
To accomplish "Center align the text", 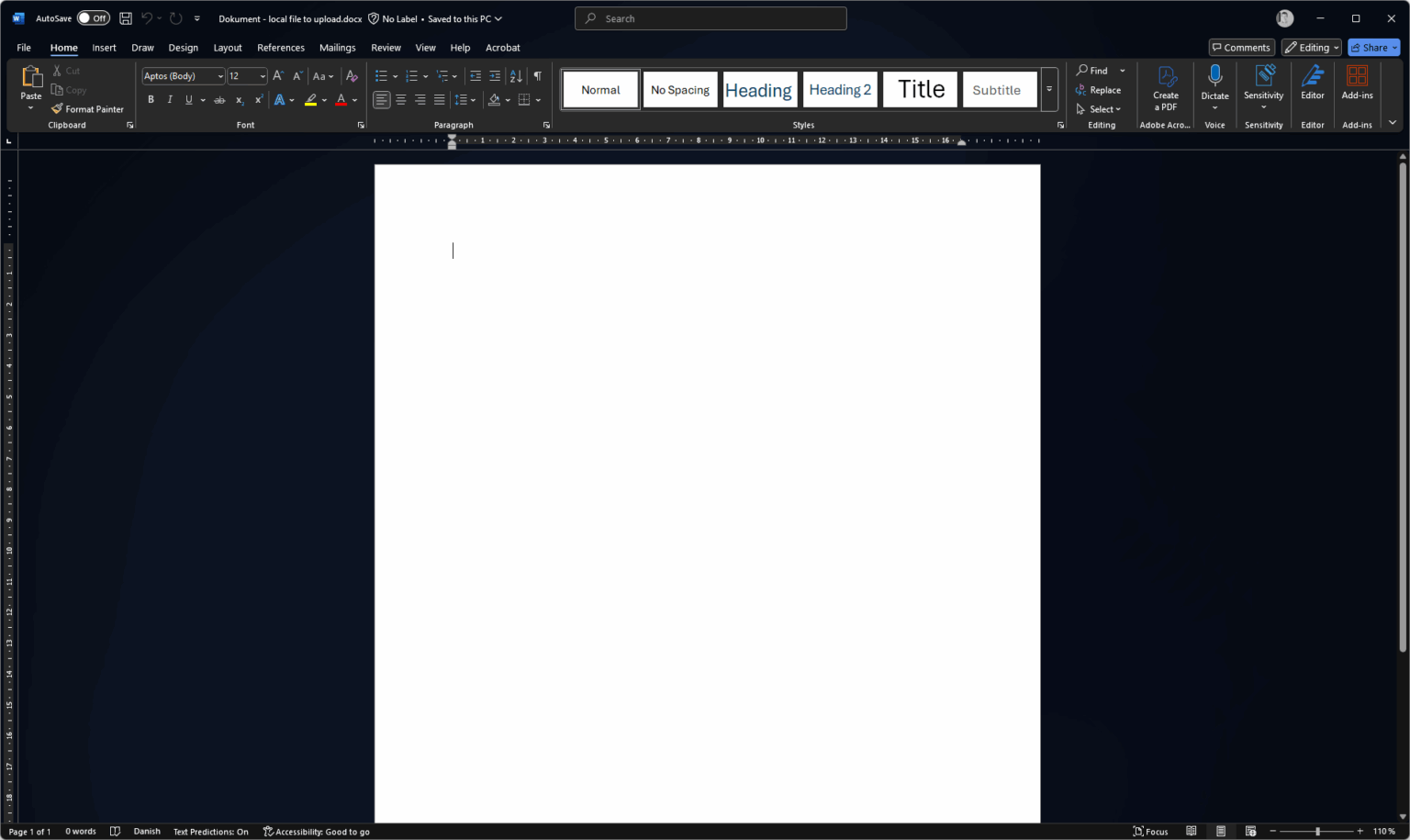I will tap(400, 99).
